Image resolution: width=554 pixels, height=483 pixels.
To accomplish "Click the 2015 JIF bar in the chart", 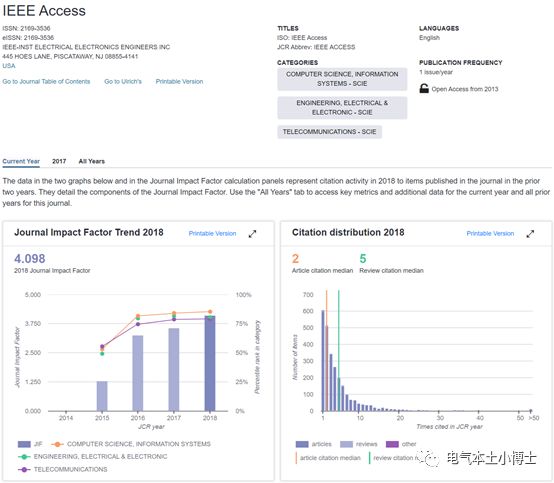I will [102, 396].
